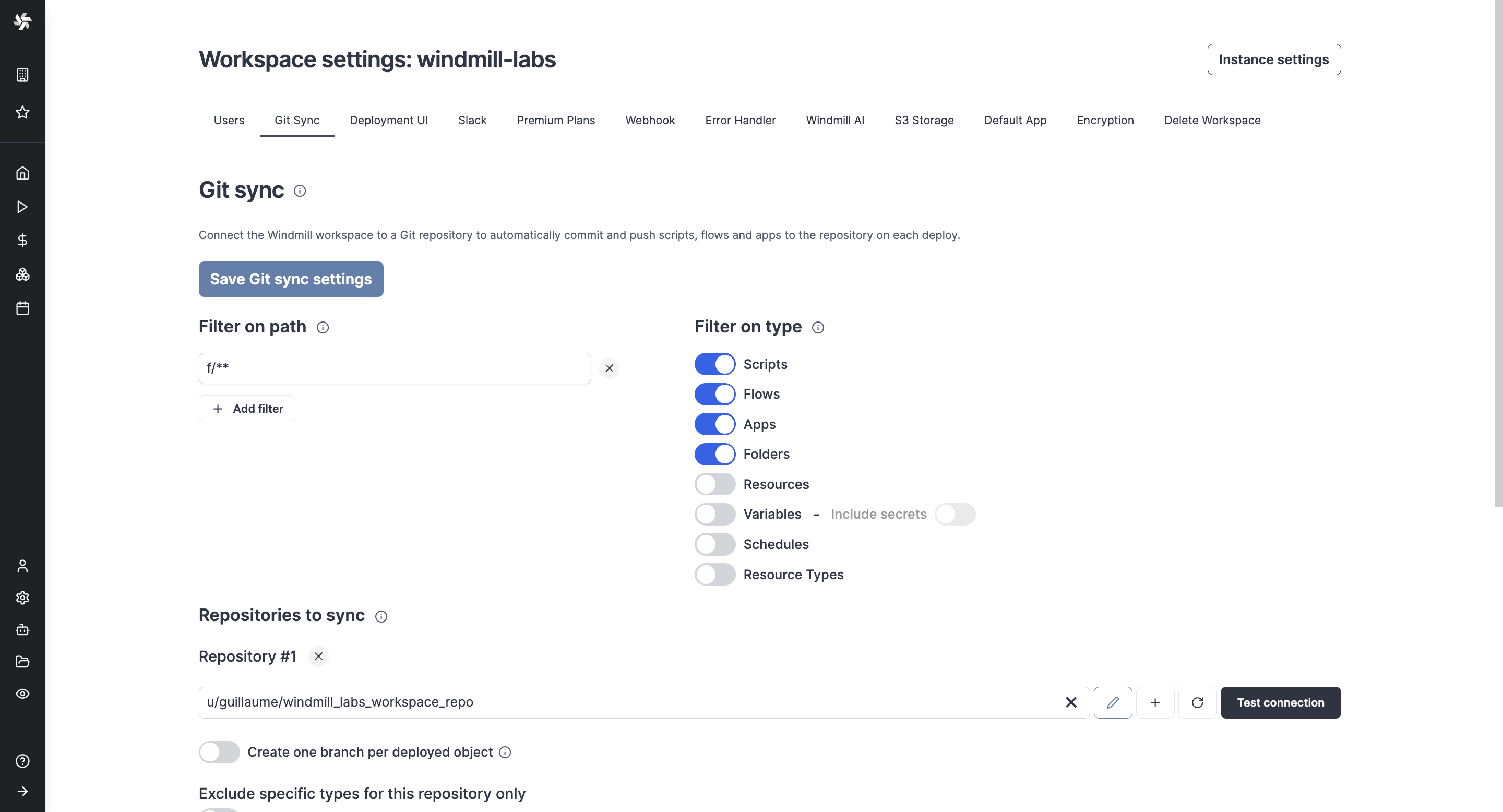This screenshot has width=1503, height=812.
Task: Clear the selected repository resource path
Action: 1071,702
